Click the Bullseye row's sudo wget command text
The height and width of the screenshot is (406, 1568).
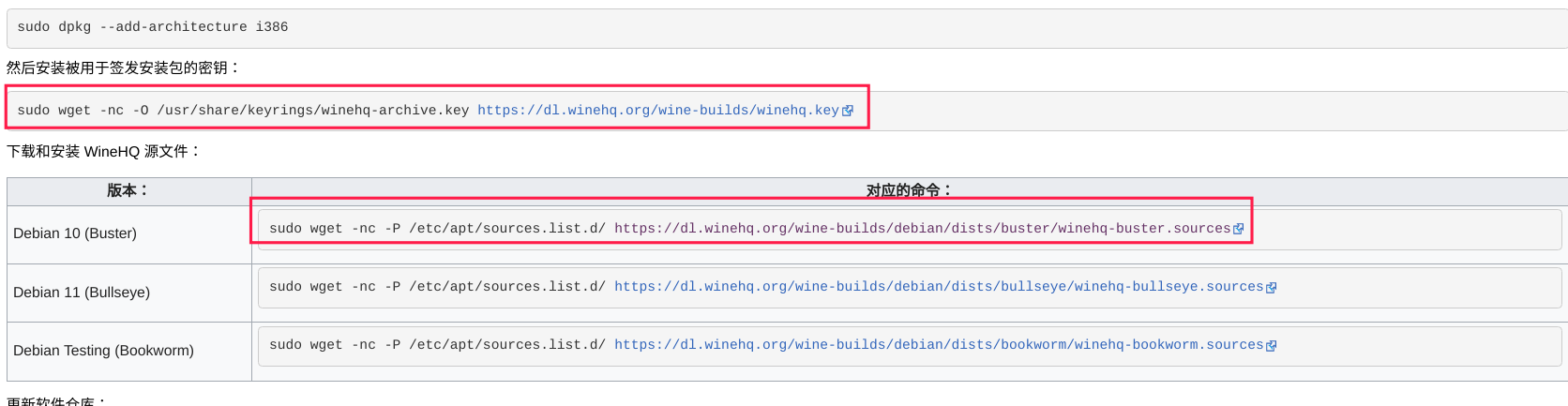coord(437,287)
